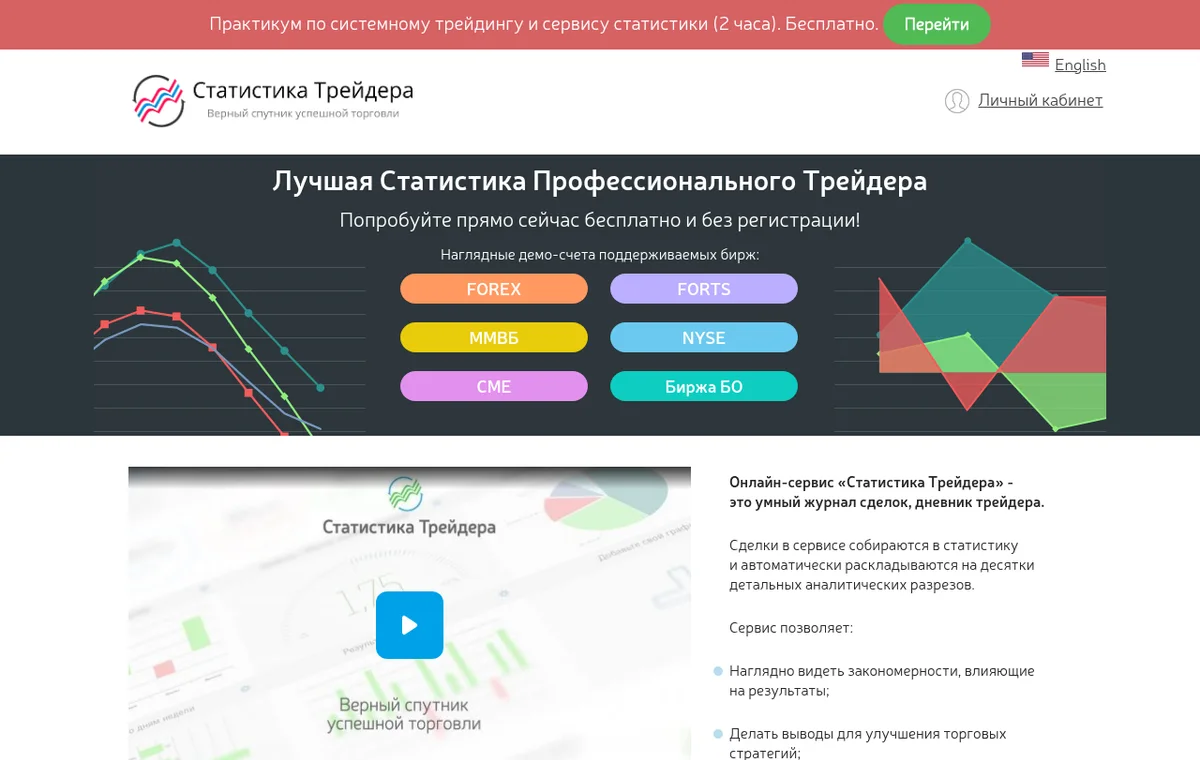Click the Статистика Трейдера site title
The width and height of the screenshot is (1200, 760).
pos(303,91)
